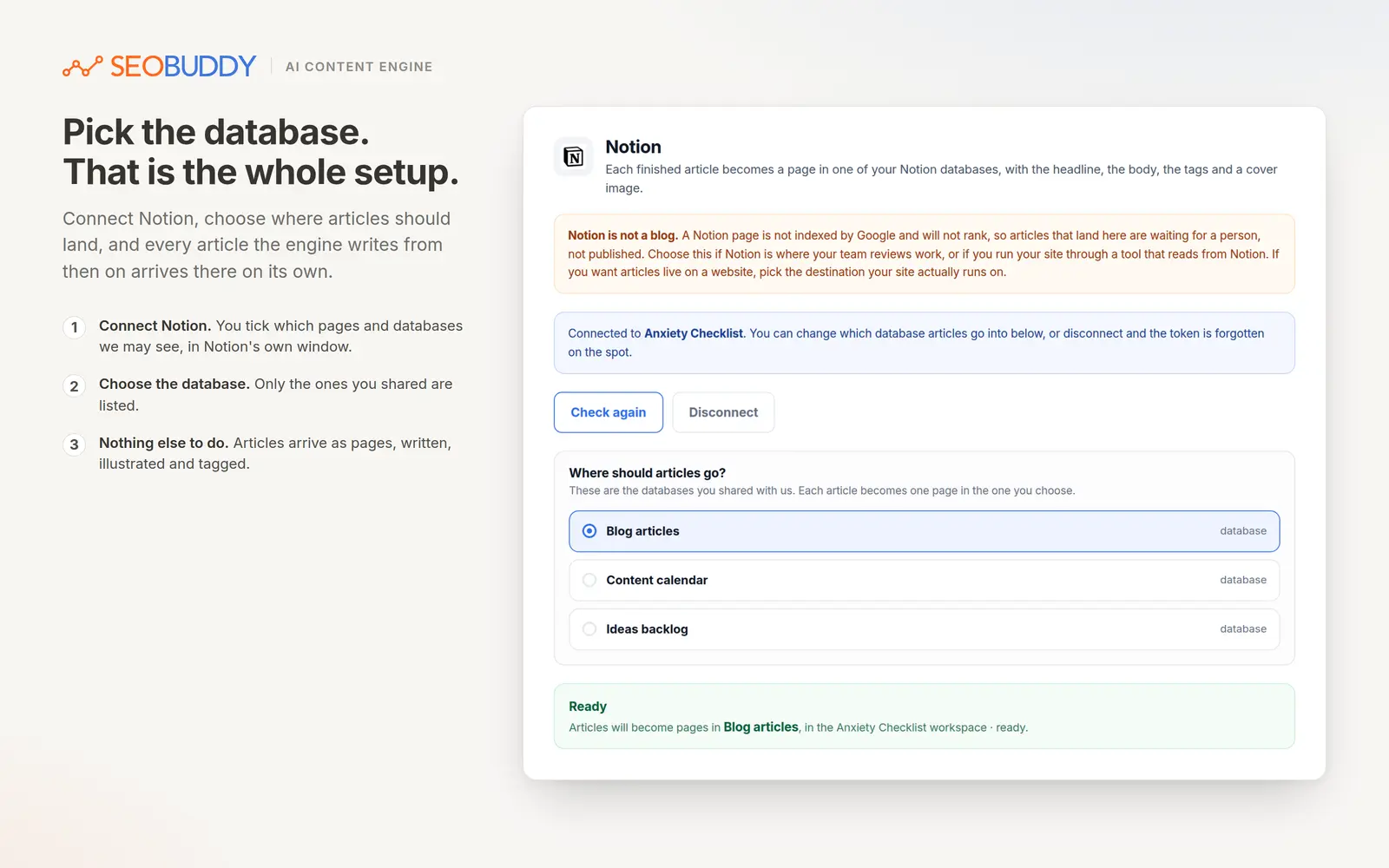Click 'Where should articles go?' heading

647,473
